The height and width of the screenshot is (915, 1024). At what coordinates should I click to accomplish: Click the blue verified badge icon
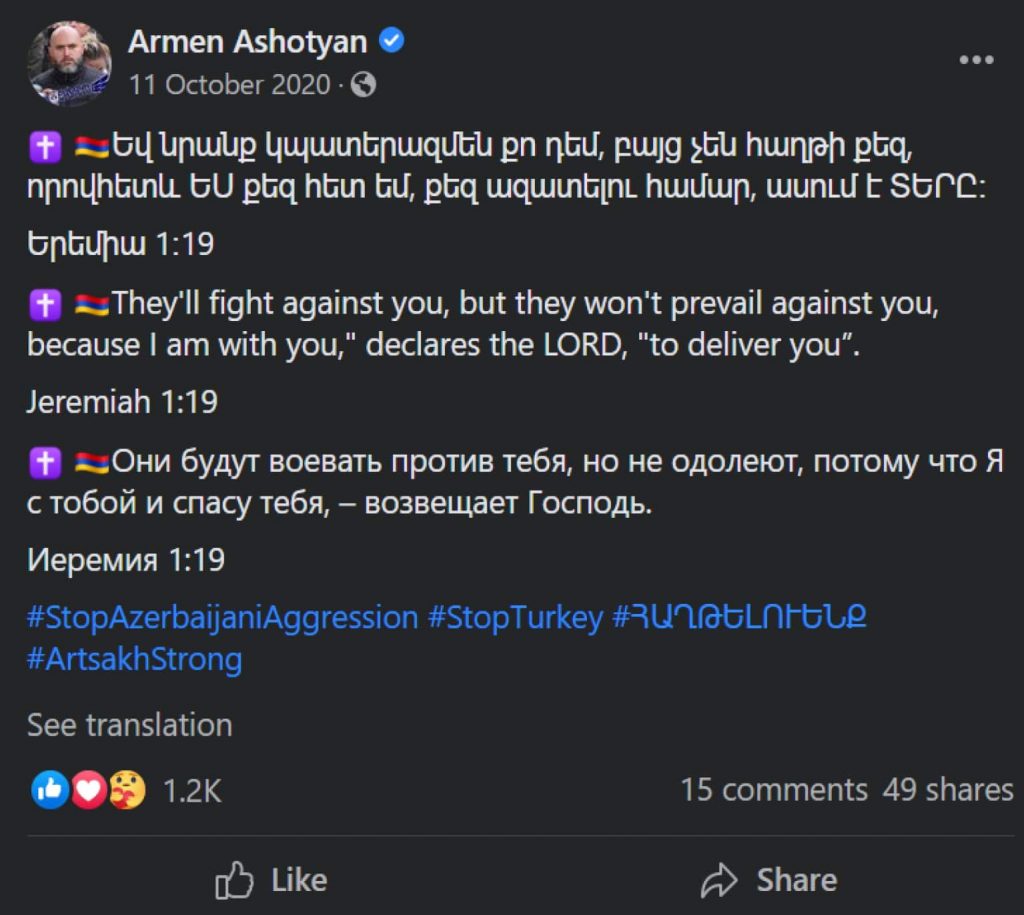[x=393, y=41]
